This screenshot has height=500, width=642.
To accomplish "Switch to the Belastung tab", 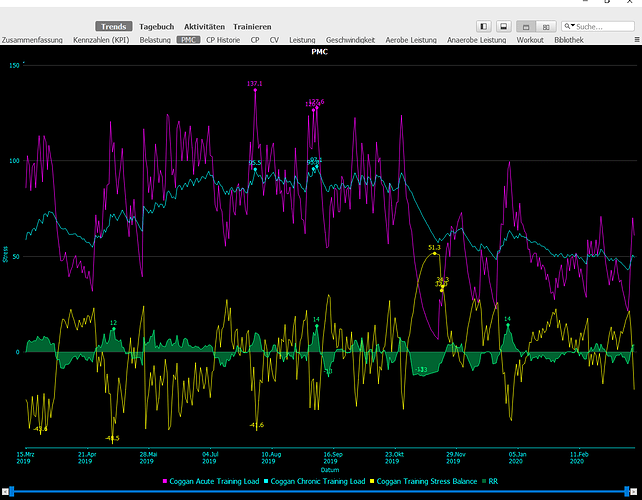I will [x=155, y=40].
